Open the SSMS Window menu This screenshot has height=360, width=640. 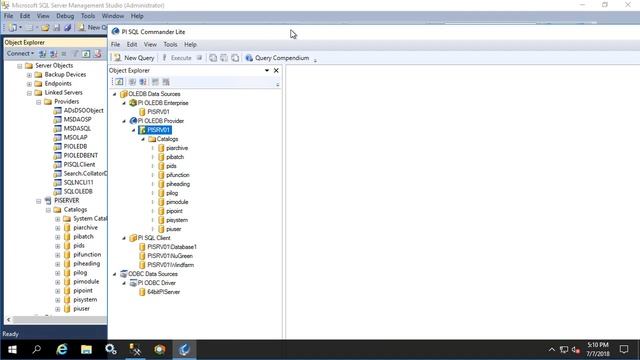113,16
